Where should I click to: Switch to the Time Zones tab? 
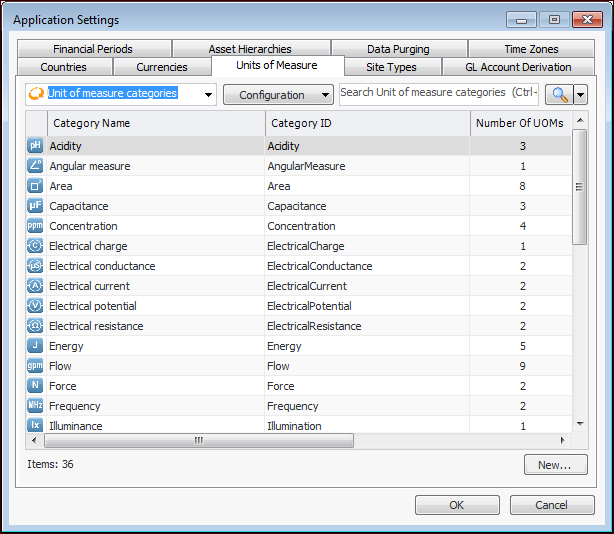(x=531, y=49)
